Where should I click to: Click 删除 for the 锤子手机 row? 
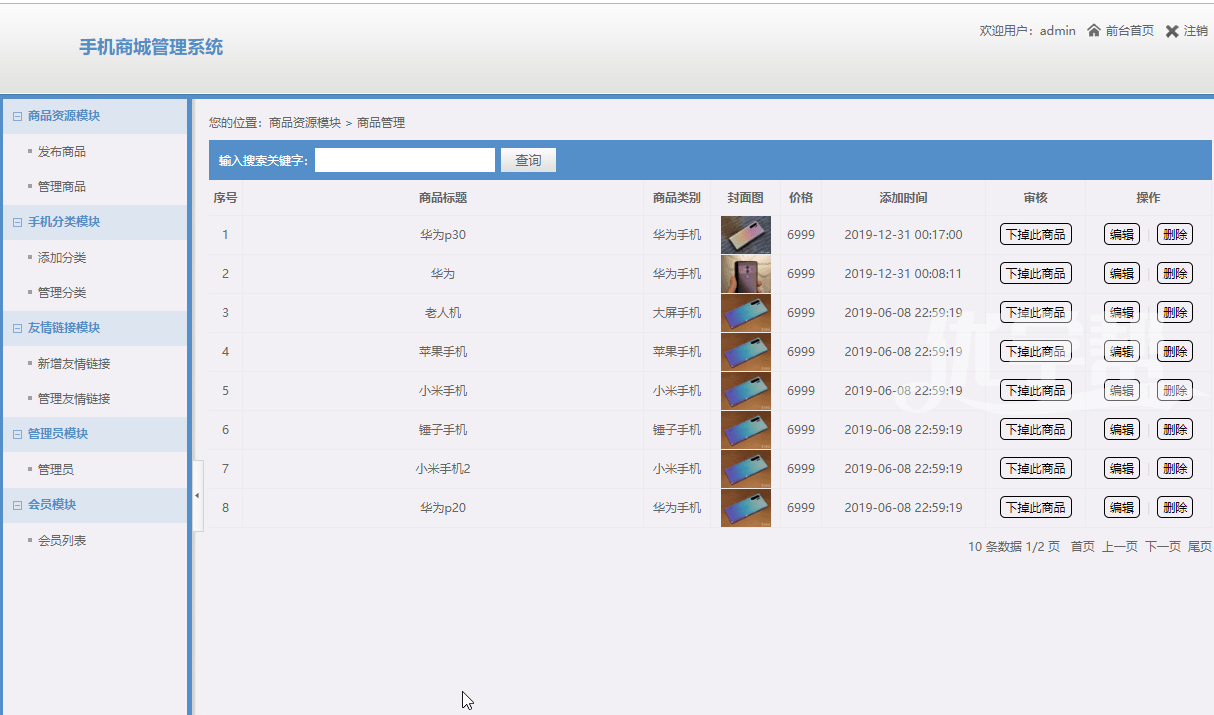point(1174,430)
